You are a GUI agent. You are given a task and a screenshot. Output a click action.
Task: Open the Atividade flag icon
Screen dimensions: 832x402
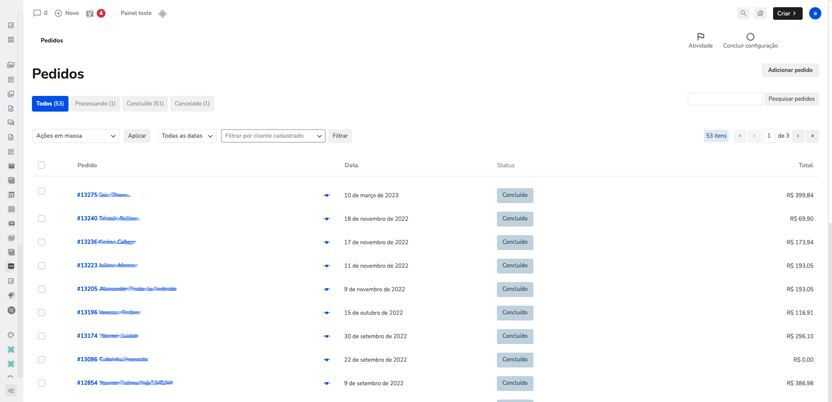700,37
